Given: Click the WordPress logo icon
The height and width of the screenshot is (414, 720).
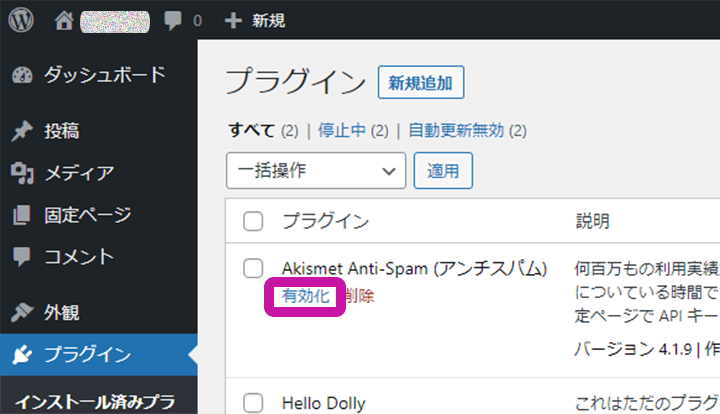Looking at the screenshot, I should 22,19.
